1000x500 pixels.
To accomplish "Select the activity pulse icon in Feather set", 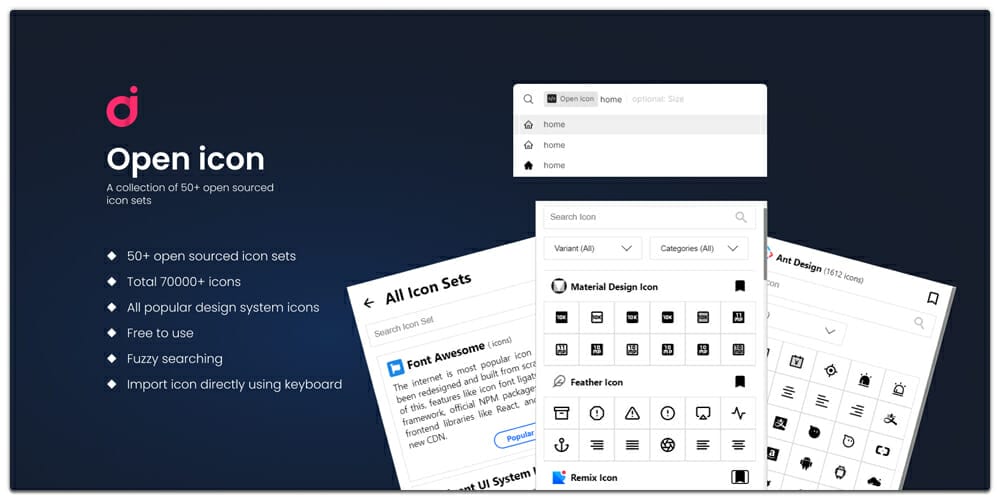I will point(739,413).
